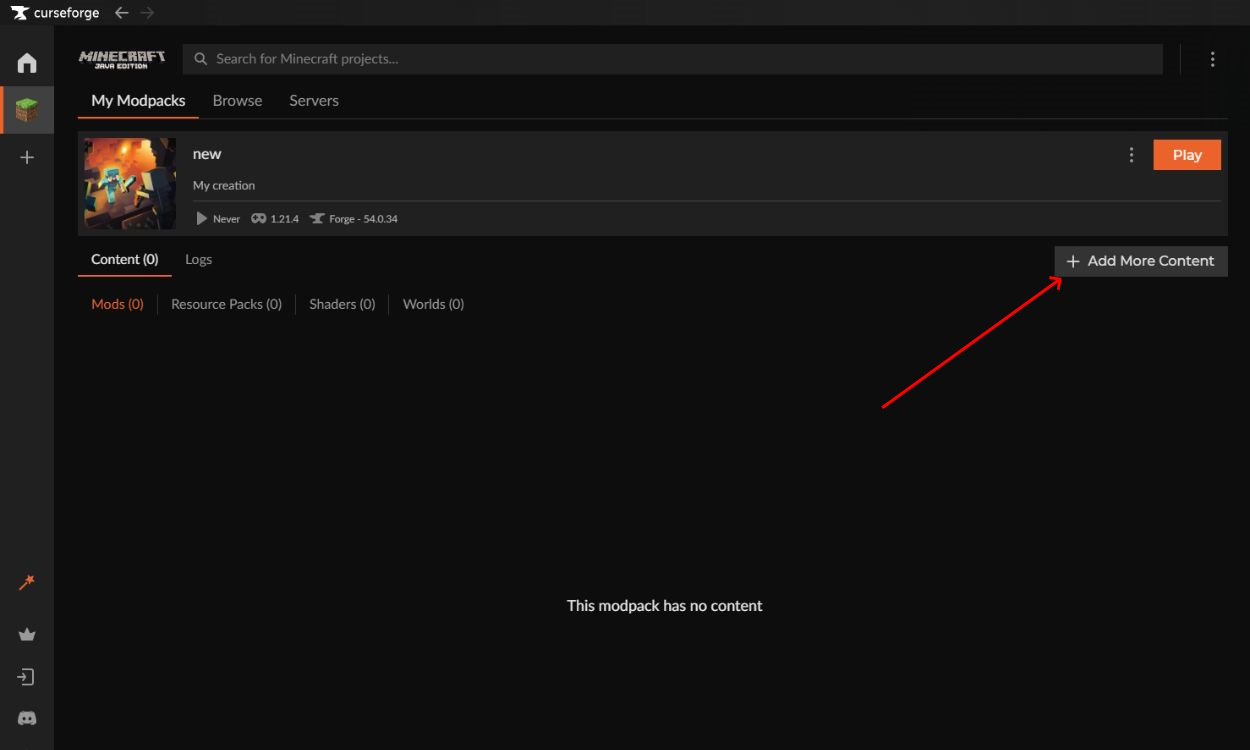Image resolution: width=1250 pixels, height=750 pixels.
Task: Open the crown premium icon
Action: 27,634
